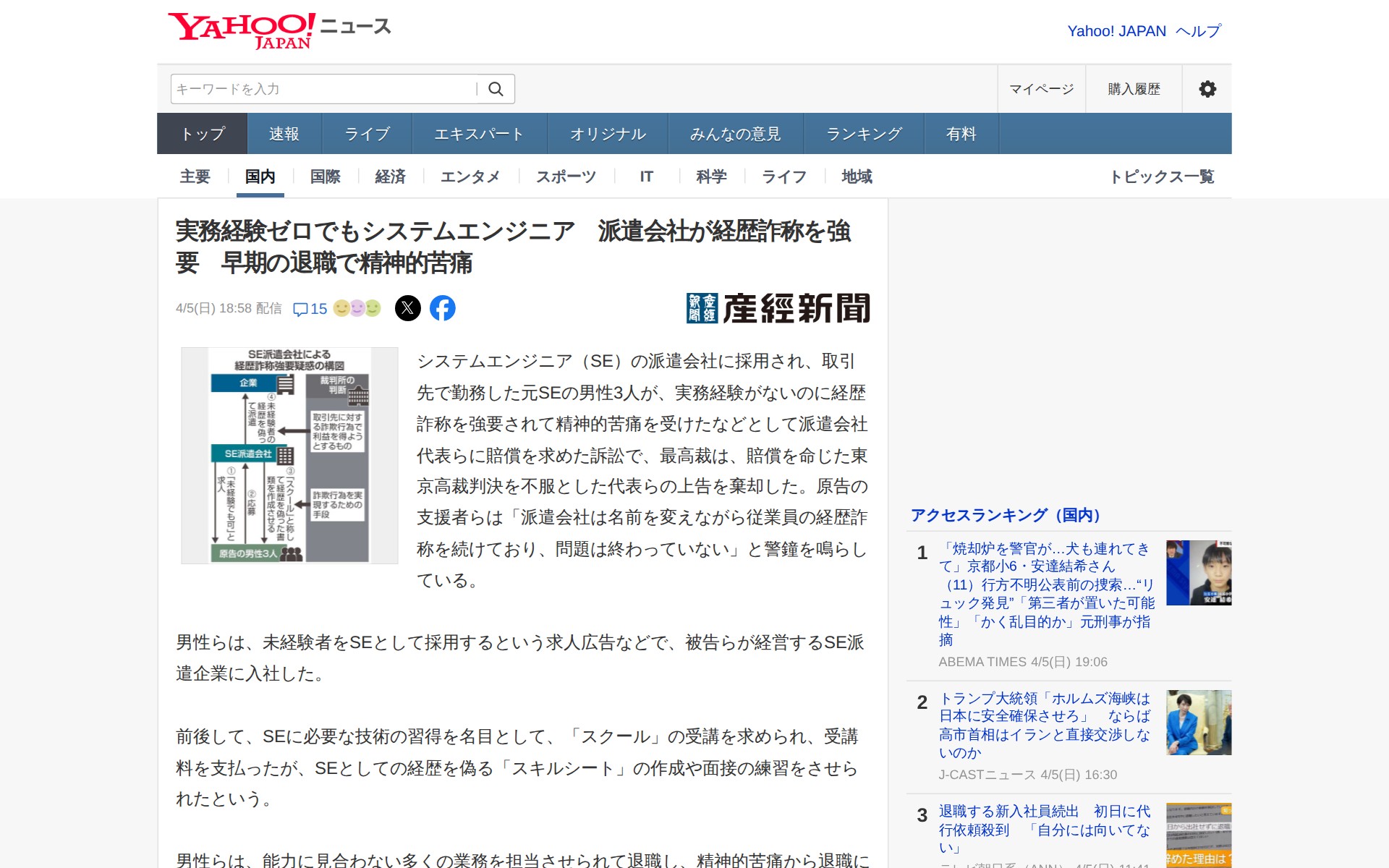The height and width of the screenshot is (868, 1389).
Task: Open ranking article about Trump and Hormuz
Action: (x=1044, y=725)
